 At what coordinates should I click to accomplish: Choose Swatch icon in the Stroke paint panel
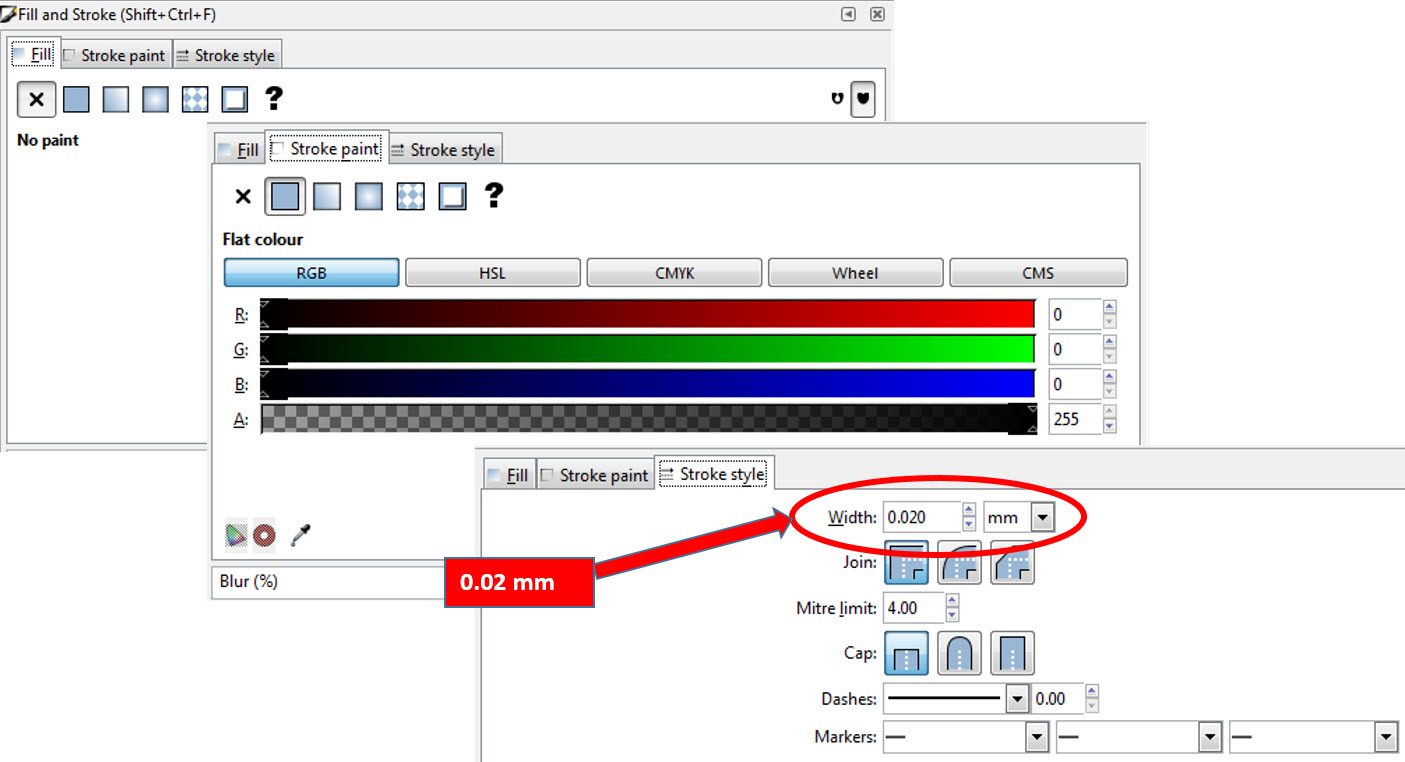[x=452, y=196]
